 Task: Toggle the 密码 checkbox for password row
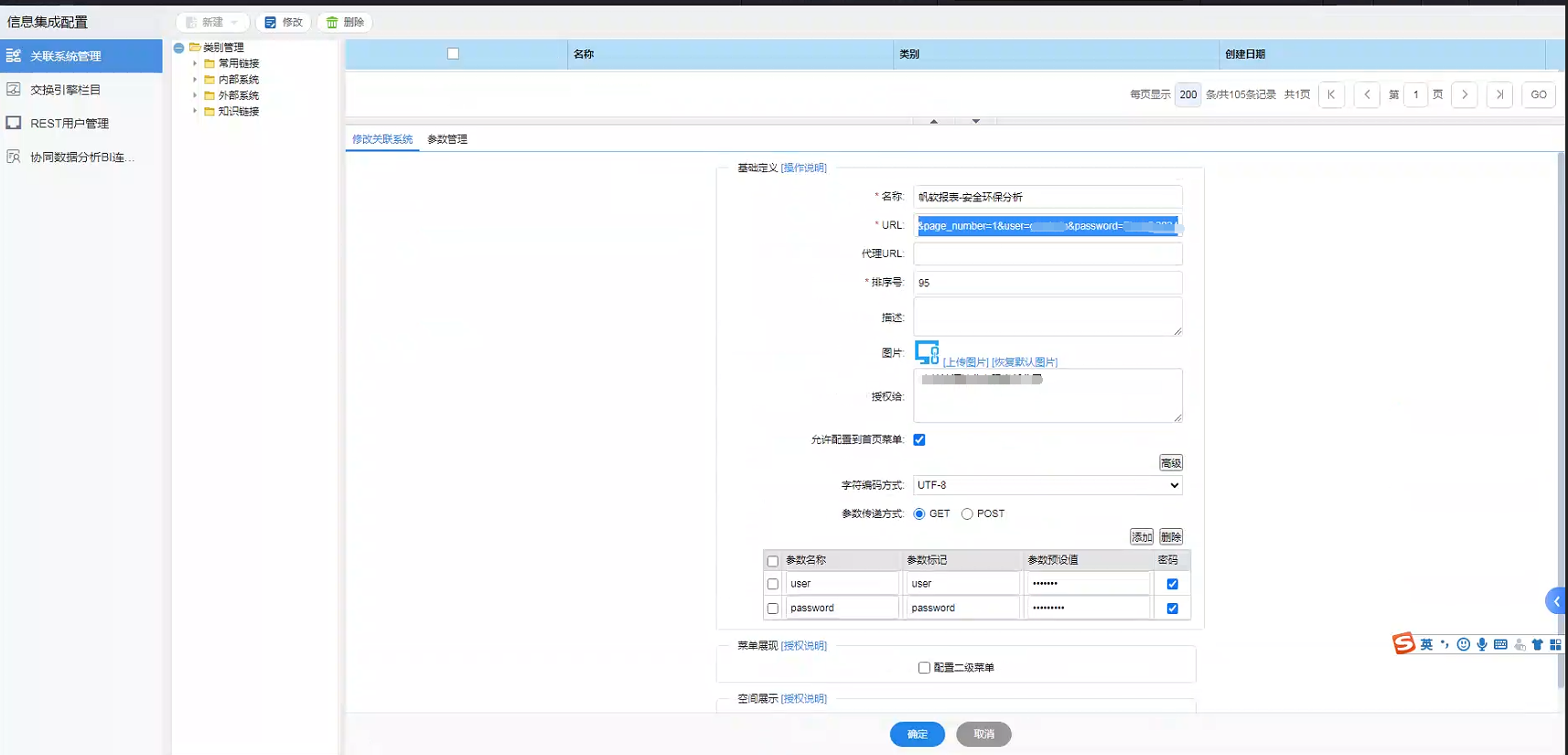[1172, 609]
